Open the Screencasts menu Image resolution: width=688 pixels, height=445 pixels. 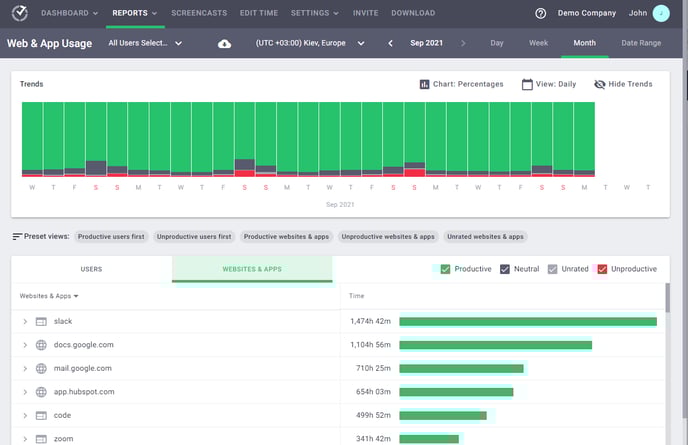tap(199, 13)
